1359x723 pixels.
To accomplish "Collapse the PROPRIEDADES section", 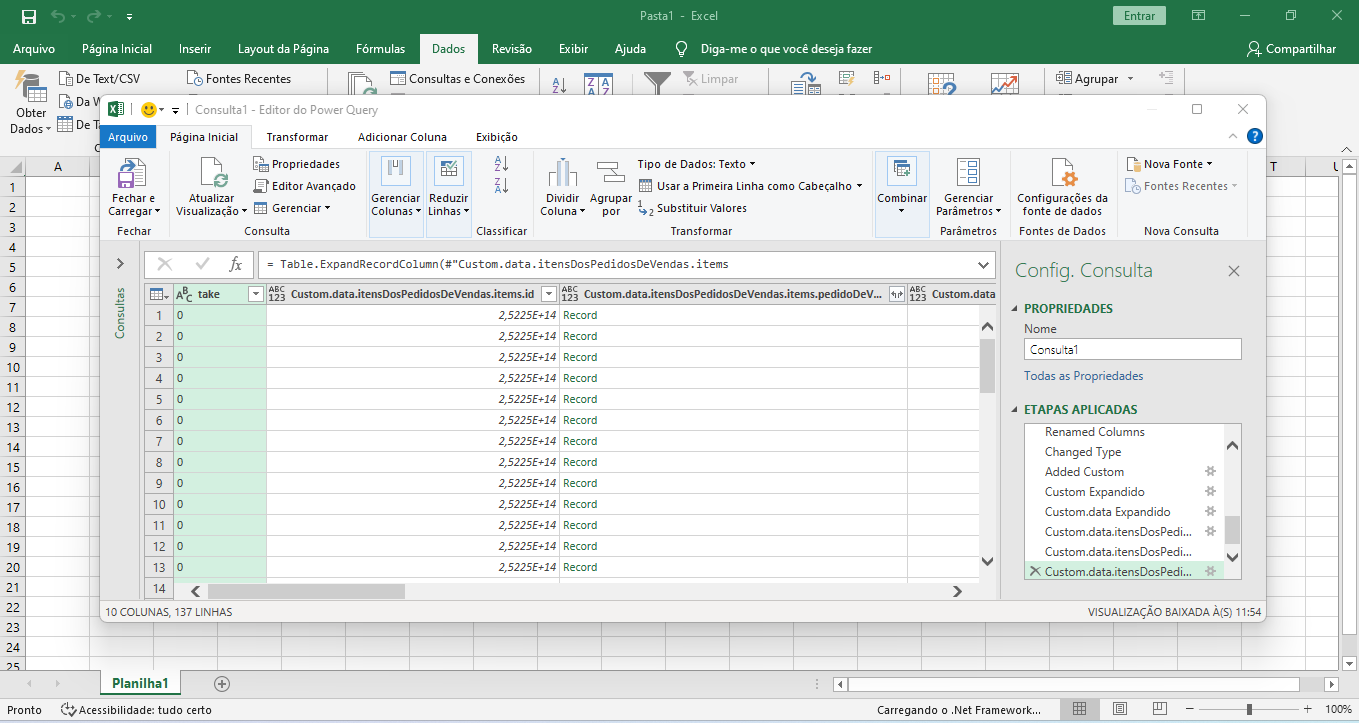I will (x=1016, y=309).
